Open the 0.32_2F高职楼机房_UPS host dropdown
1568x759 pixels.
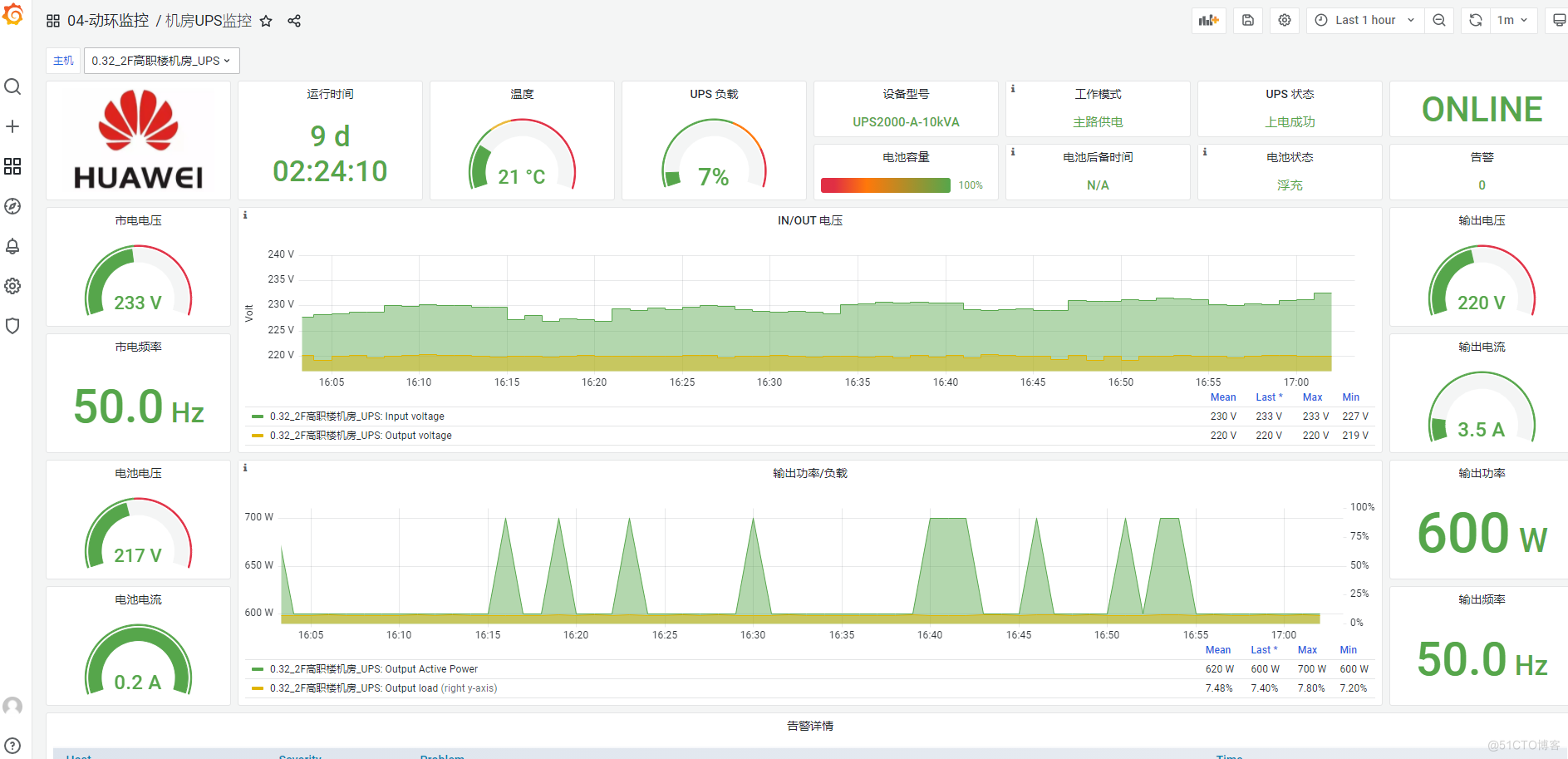(x=162, y=61)
